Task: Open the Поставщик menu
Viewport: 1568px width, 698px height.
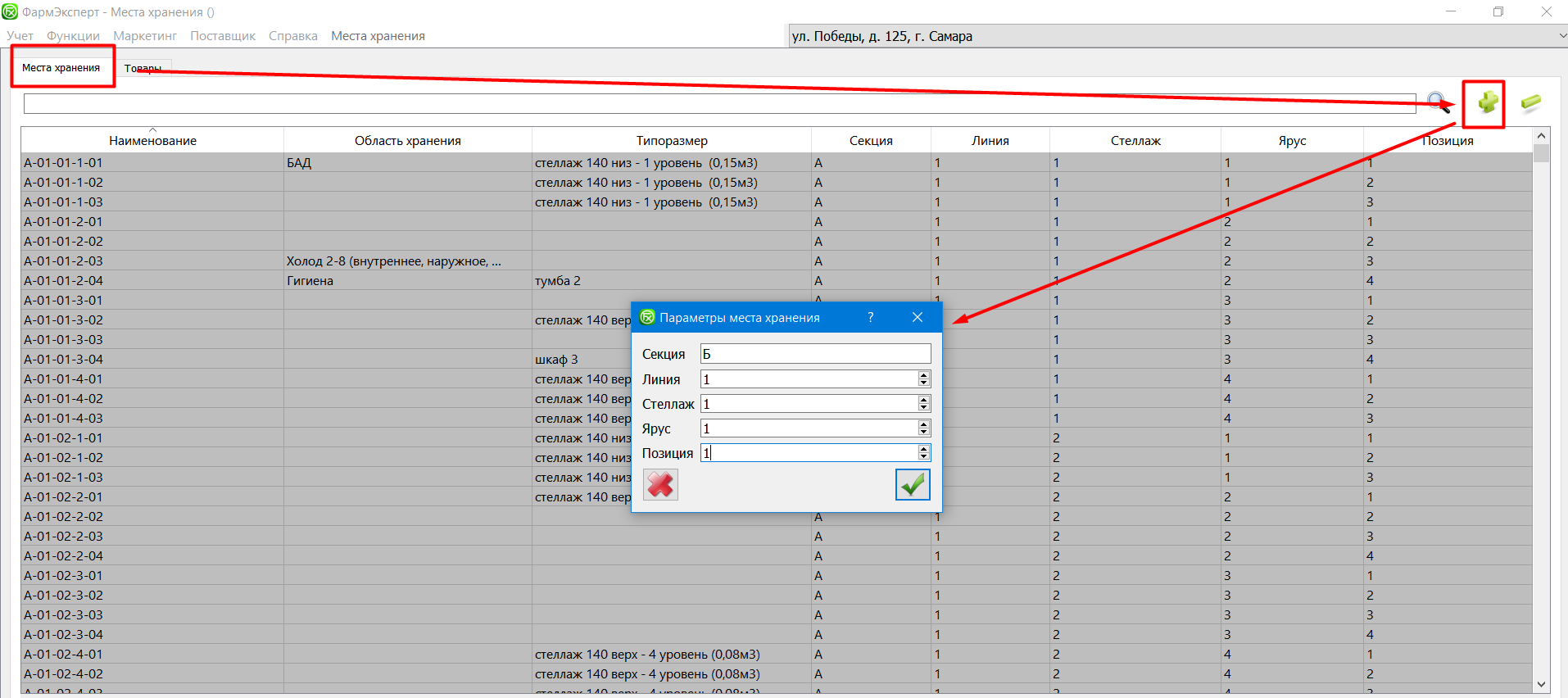Action: click(x=223, y=36)
